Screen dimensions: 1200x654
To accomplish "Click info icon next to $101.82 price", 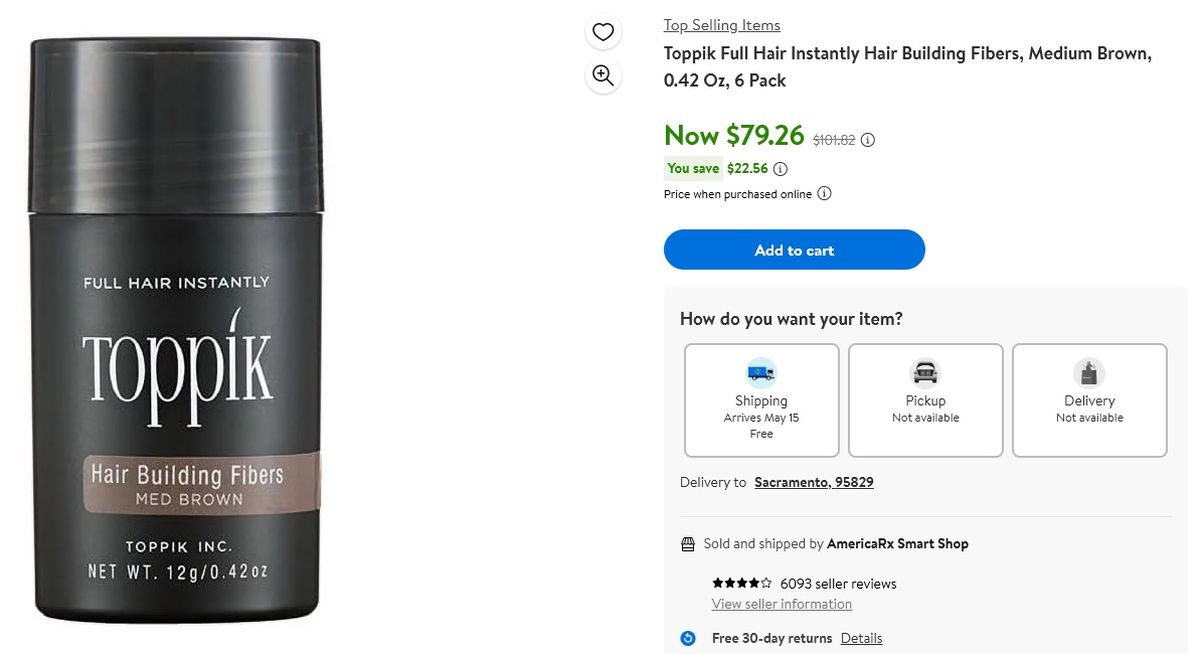I will coord(867,140).
